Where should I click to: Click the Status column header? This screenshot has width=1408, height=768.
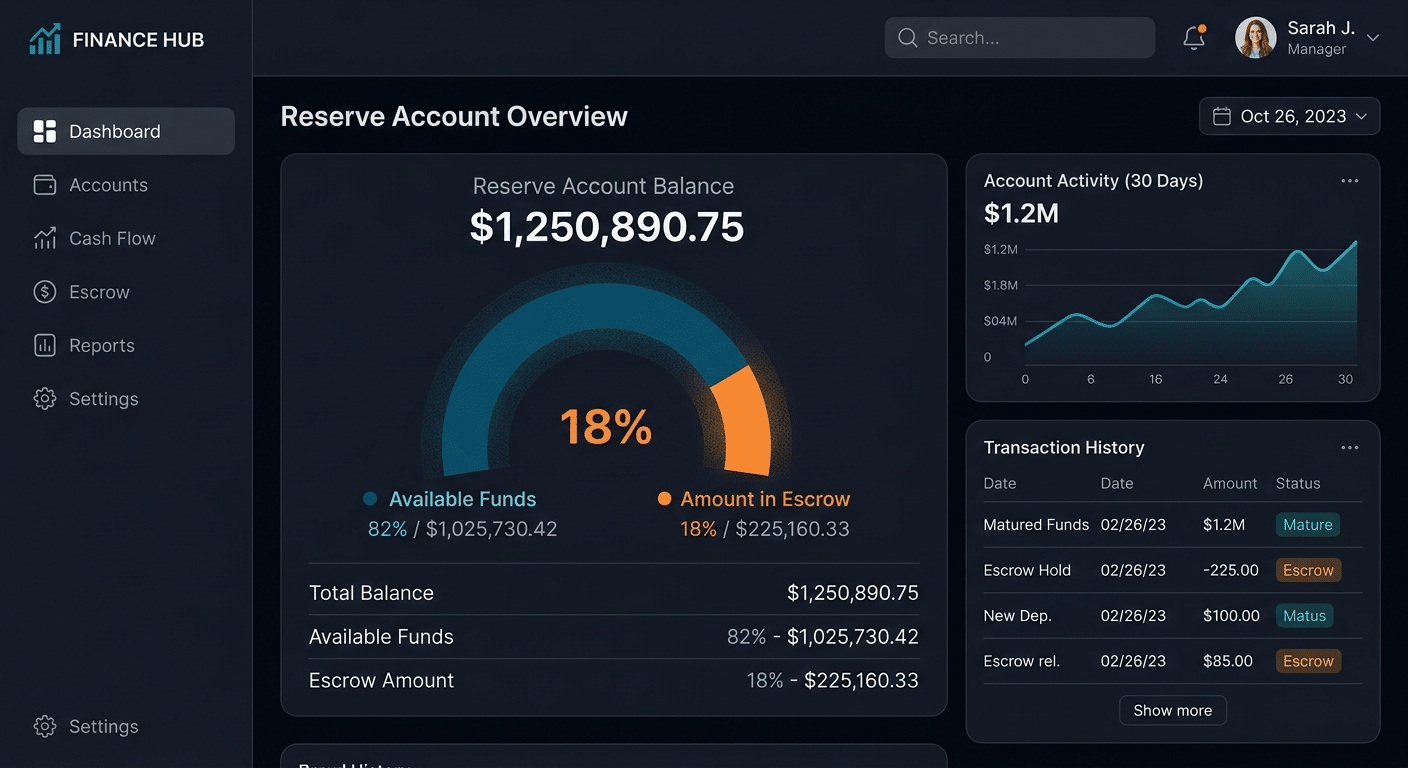click(x=1298, y=483)
